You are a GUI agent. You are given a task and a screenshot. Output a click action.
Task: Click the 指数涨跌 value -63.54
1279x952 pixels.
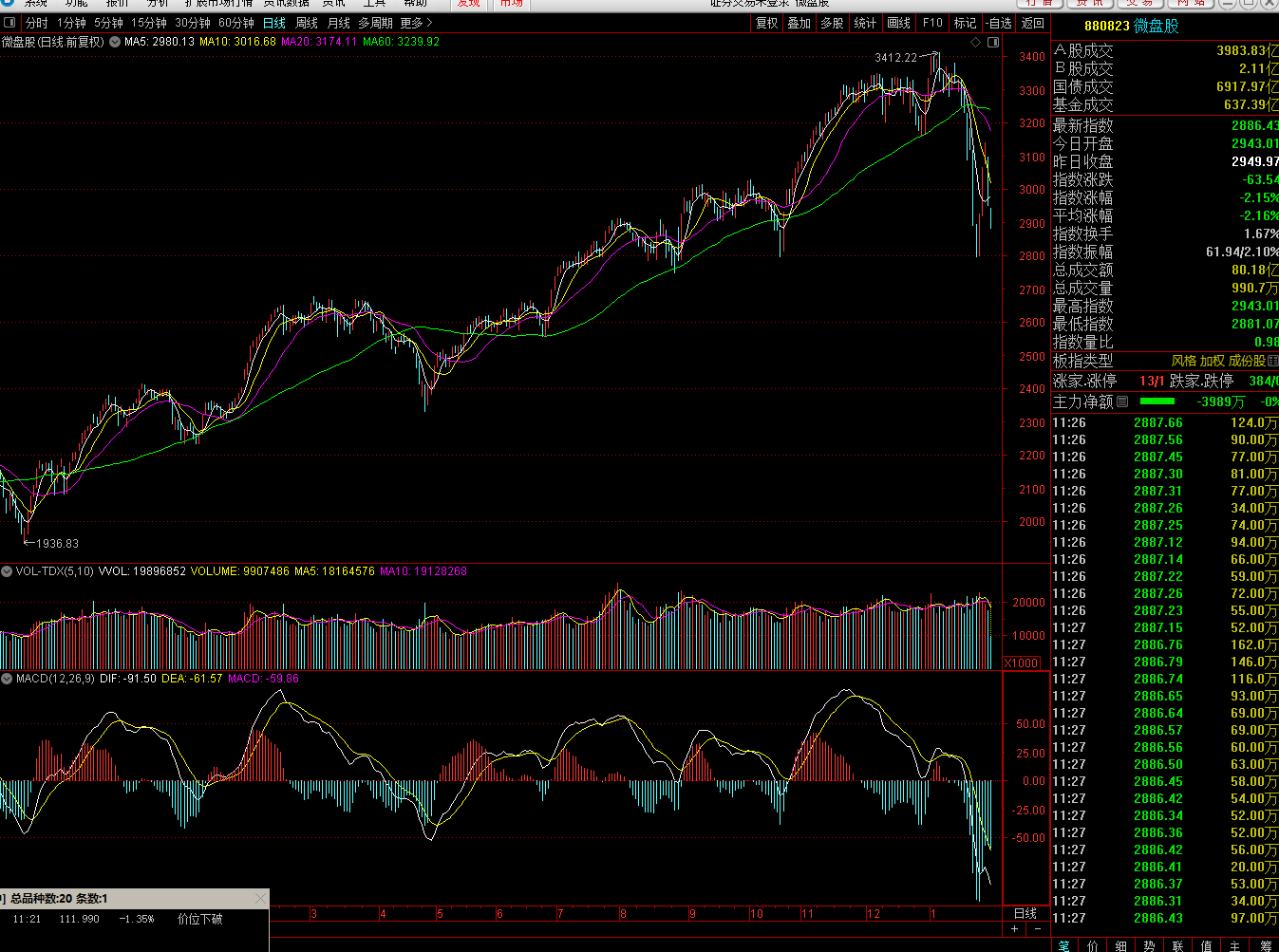tap(1260, 180)
